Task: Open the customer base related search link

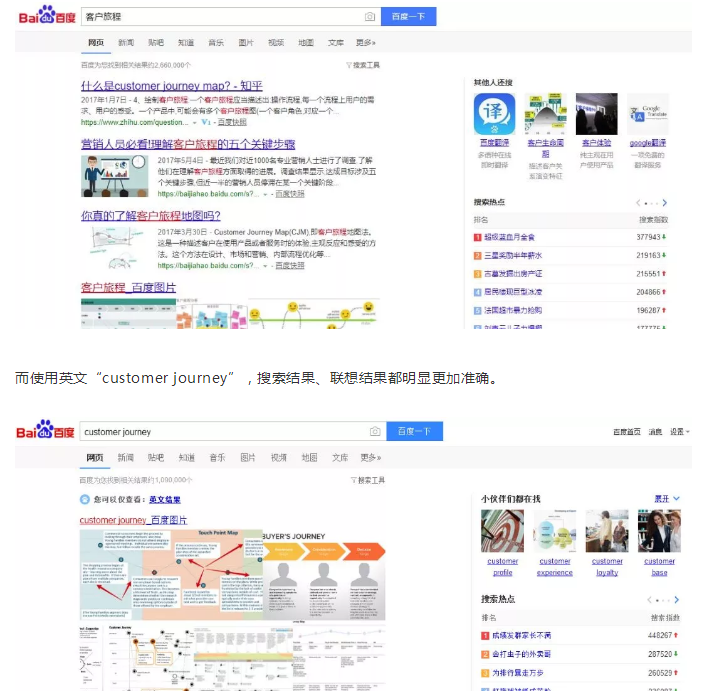Action: [659, 567]
